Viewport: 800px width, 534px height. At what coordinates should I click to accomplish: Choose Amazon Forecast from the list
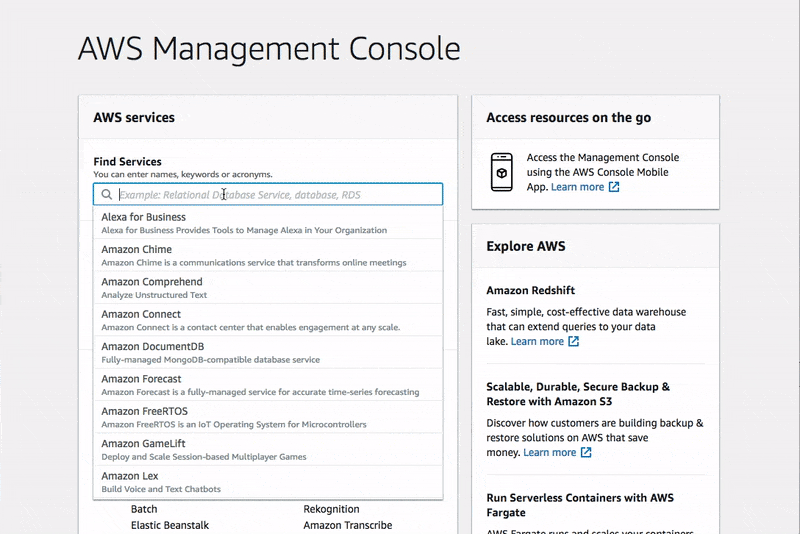[268, 385]
